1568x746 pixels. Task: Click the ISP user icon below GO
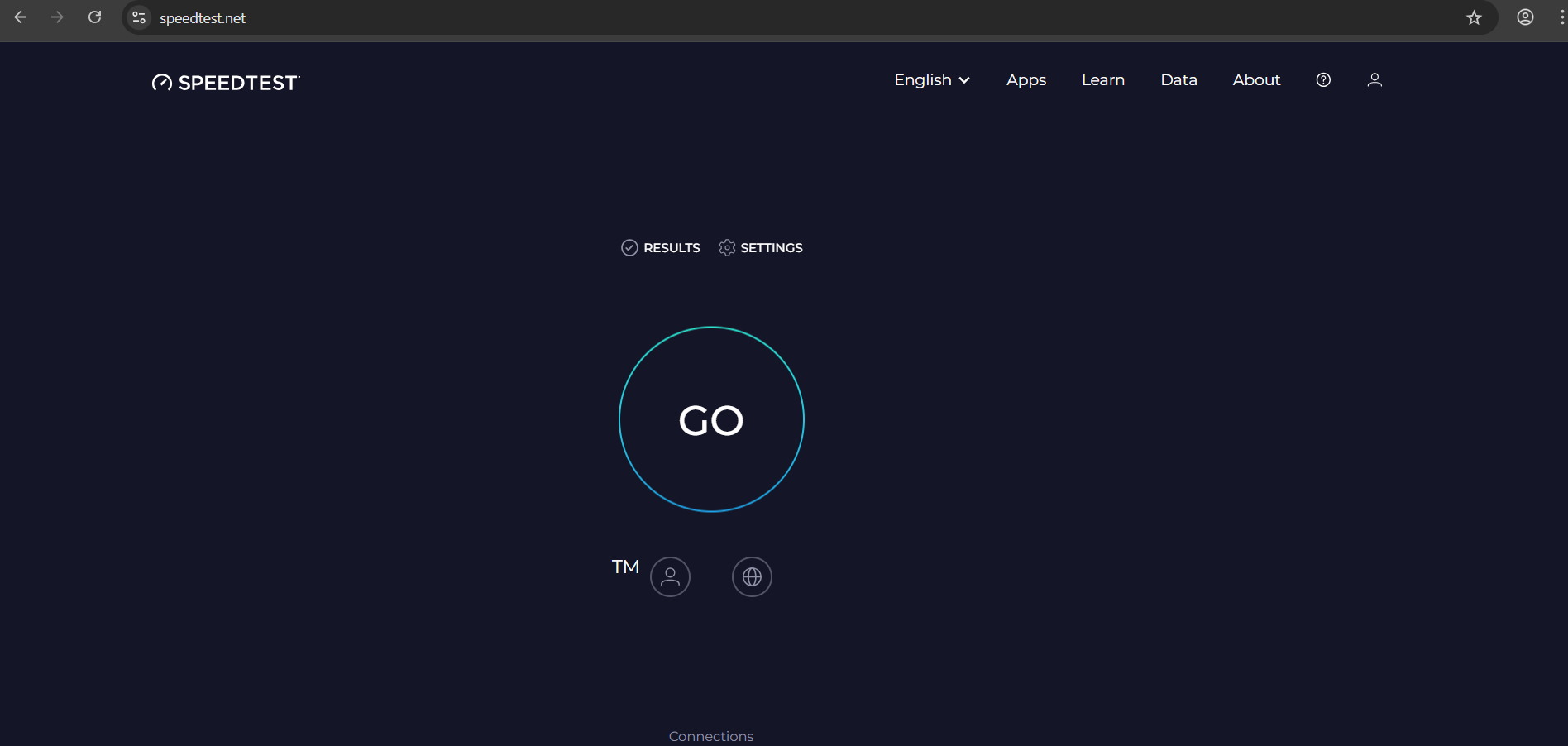670,576
